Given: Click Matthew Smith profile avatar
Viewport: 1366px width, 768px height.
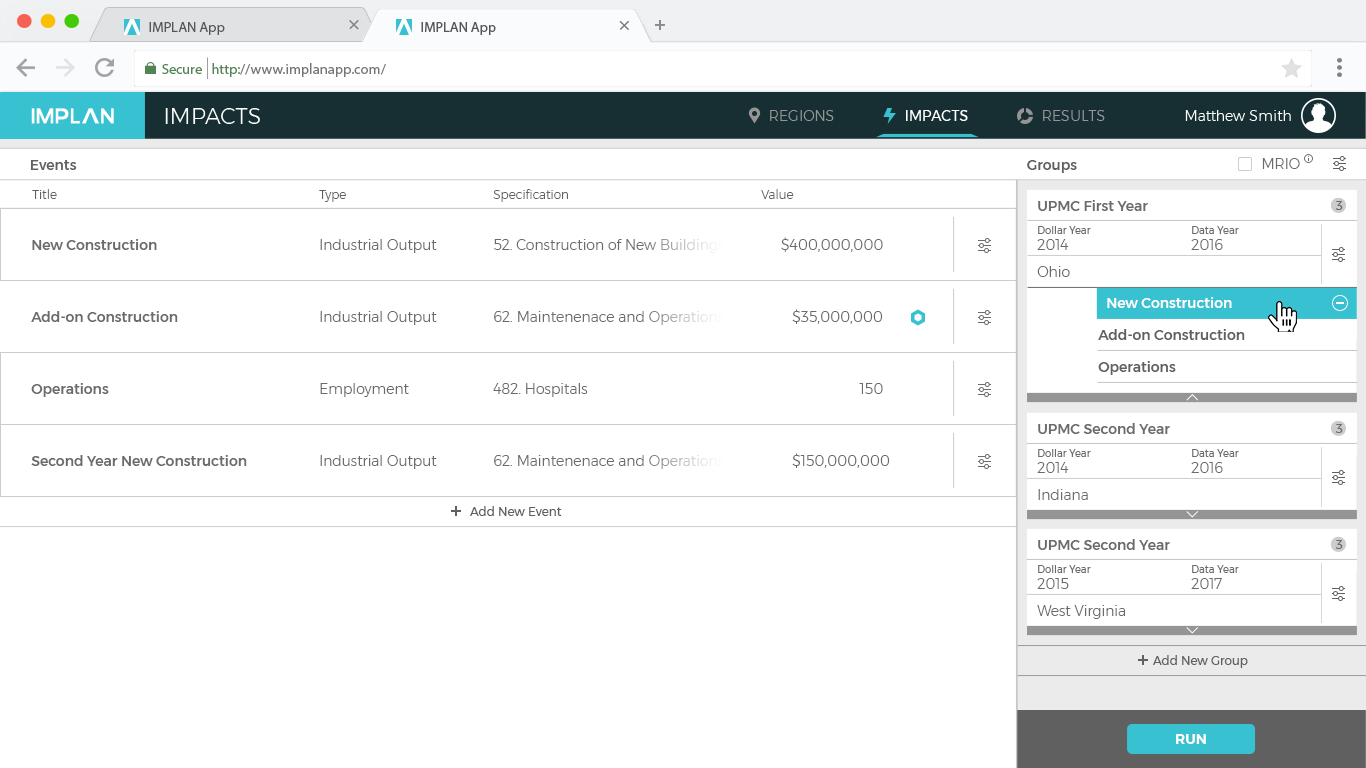Looking at the screenshot, I should tap(1318, 116).
